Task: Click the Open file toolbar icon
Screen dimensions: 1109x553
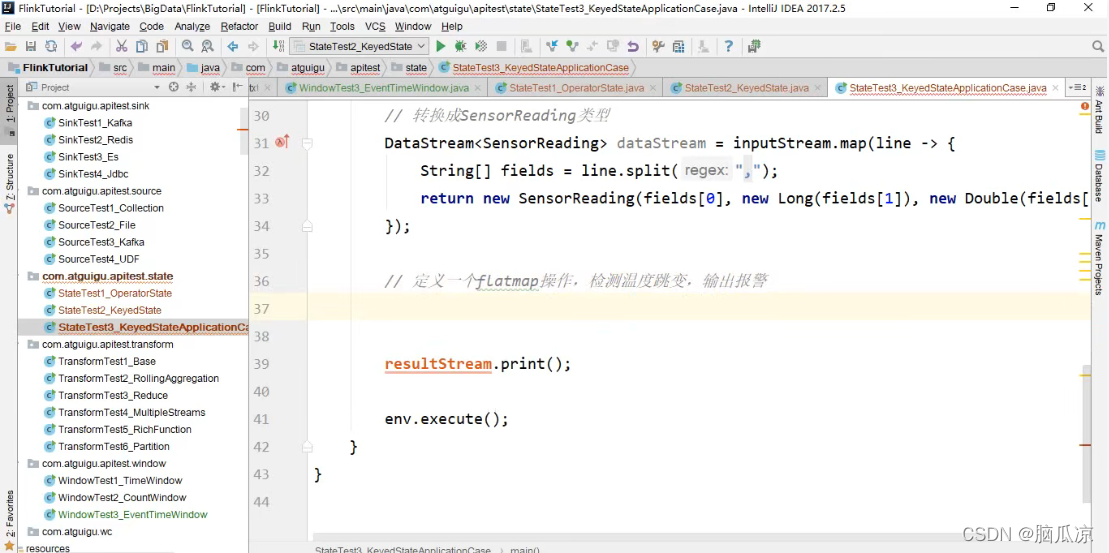Action: (x=11, y=46)
